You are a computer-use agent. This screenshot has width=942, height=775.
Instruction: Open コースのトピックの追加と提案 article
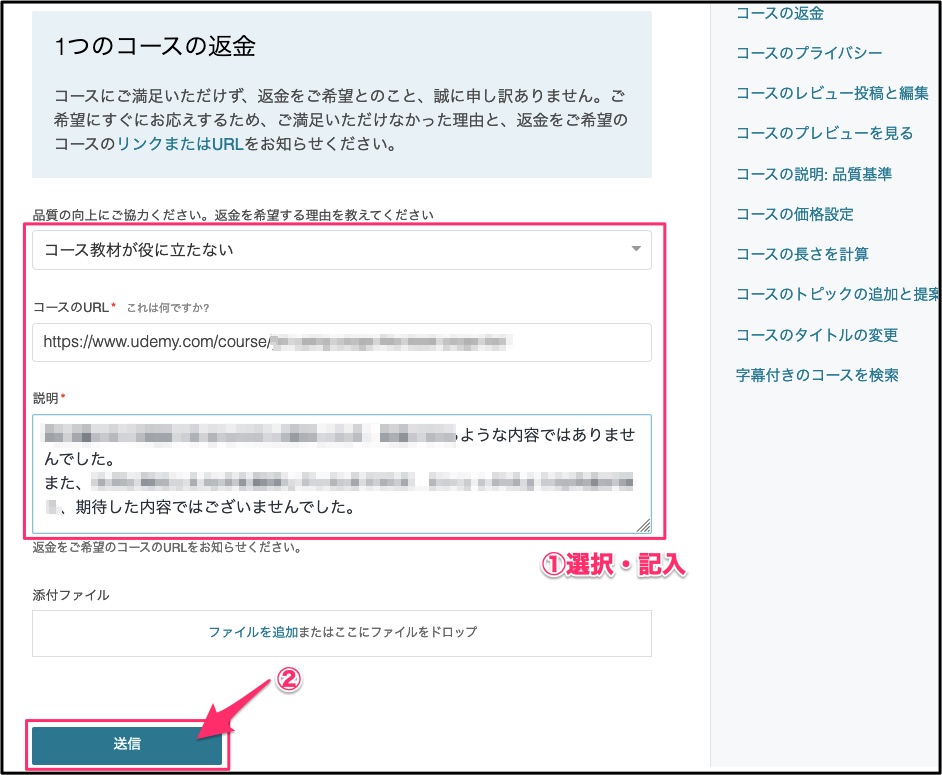[x=836, y=294]
